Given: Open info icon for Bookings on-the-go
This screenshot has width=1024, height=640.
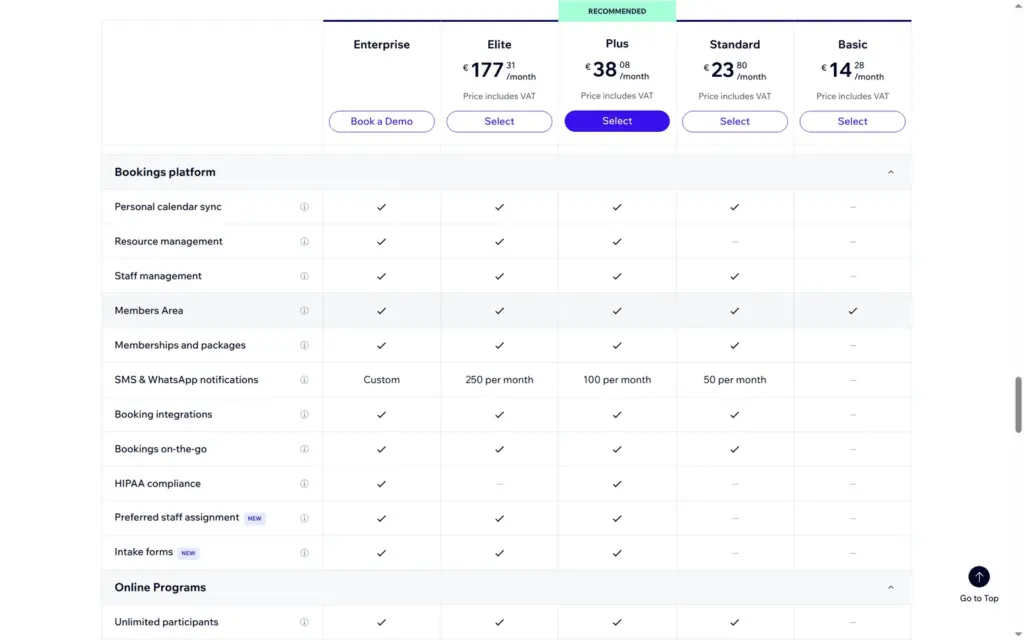Looking at the screenshot, I should [304, 449].
